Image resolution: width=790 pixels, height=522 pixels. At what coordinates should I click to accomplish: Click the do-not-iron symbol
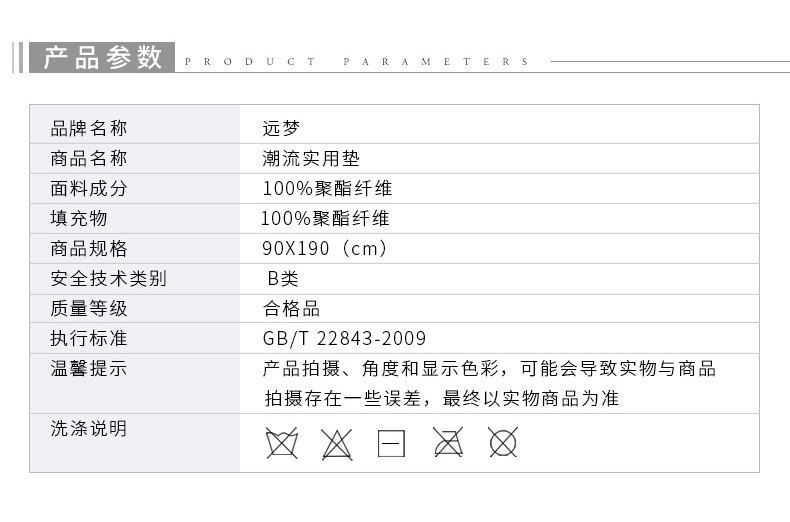tap(447, 442)
